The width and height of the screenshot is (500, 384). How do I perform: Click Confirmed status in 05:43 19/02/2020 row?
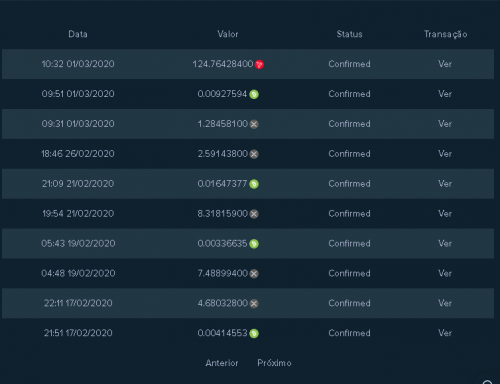pos(349,243)
